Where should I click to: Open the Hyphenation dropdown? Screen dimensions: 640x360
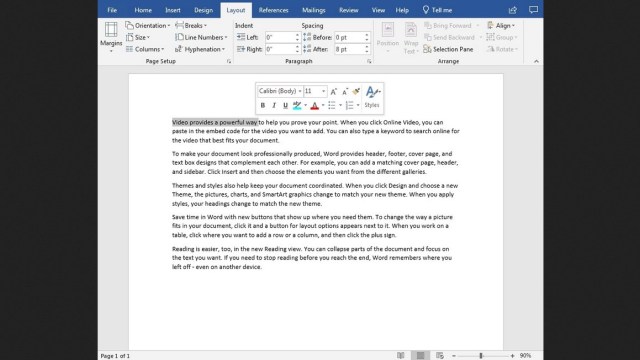point(200,49)
